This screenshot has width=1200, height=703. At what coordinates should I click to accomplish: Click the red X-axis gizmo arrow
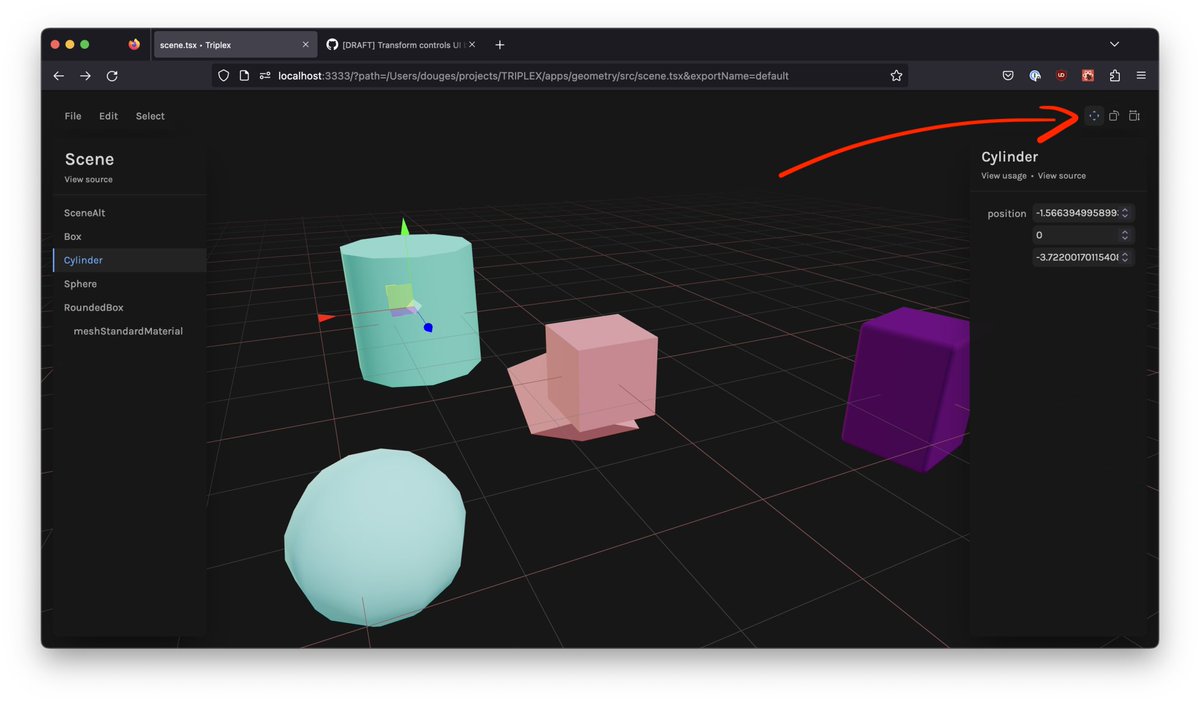tap(326, 318)
